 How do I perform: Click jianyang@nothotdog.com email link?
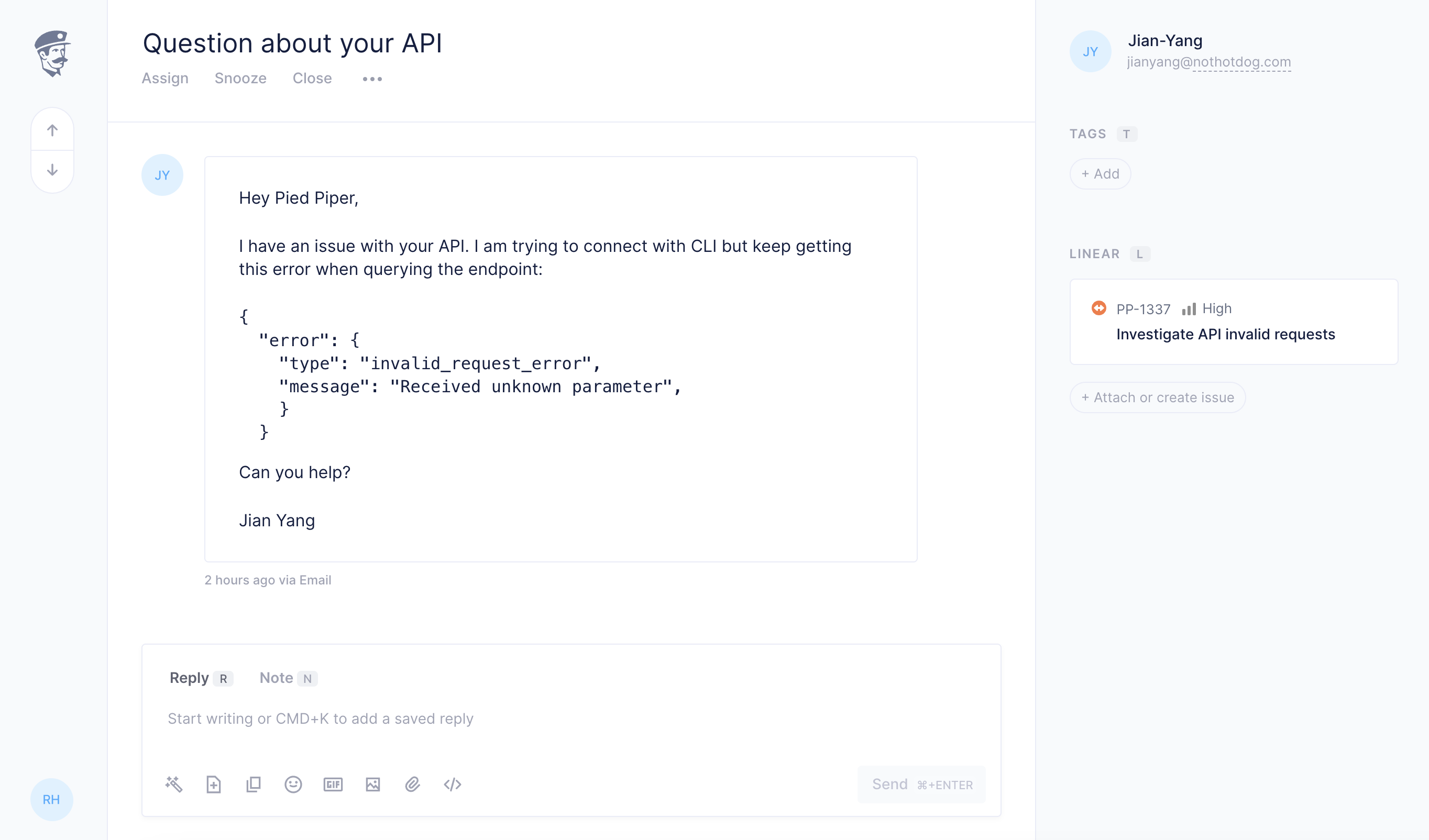point(1208,62)
